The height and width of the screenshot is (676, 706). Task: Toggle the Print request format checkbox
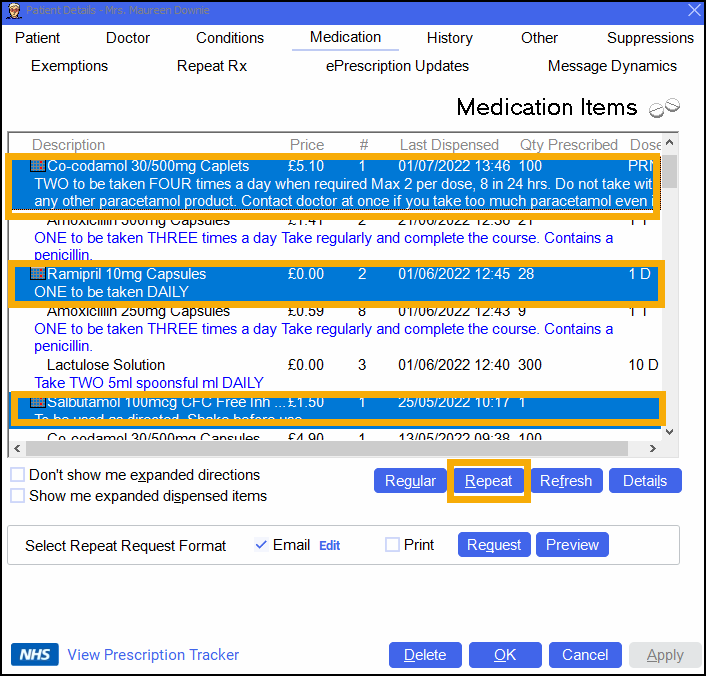pyautogui.click(x=393, y=545)
